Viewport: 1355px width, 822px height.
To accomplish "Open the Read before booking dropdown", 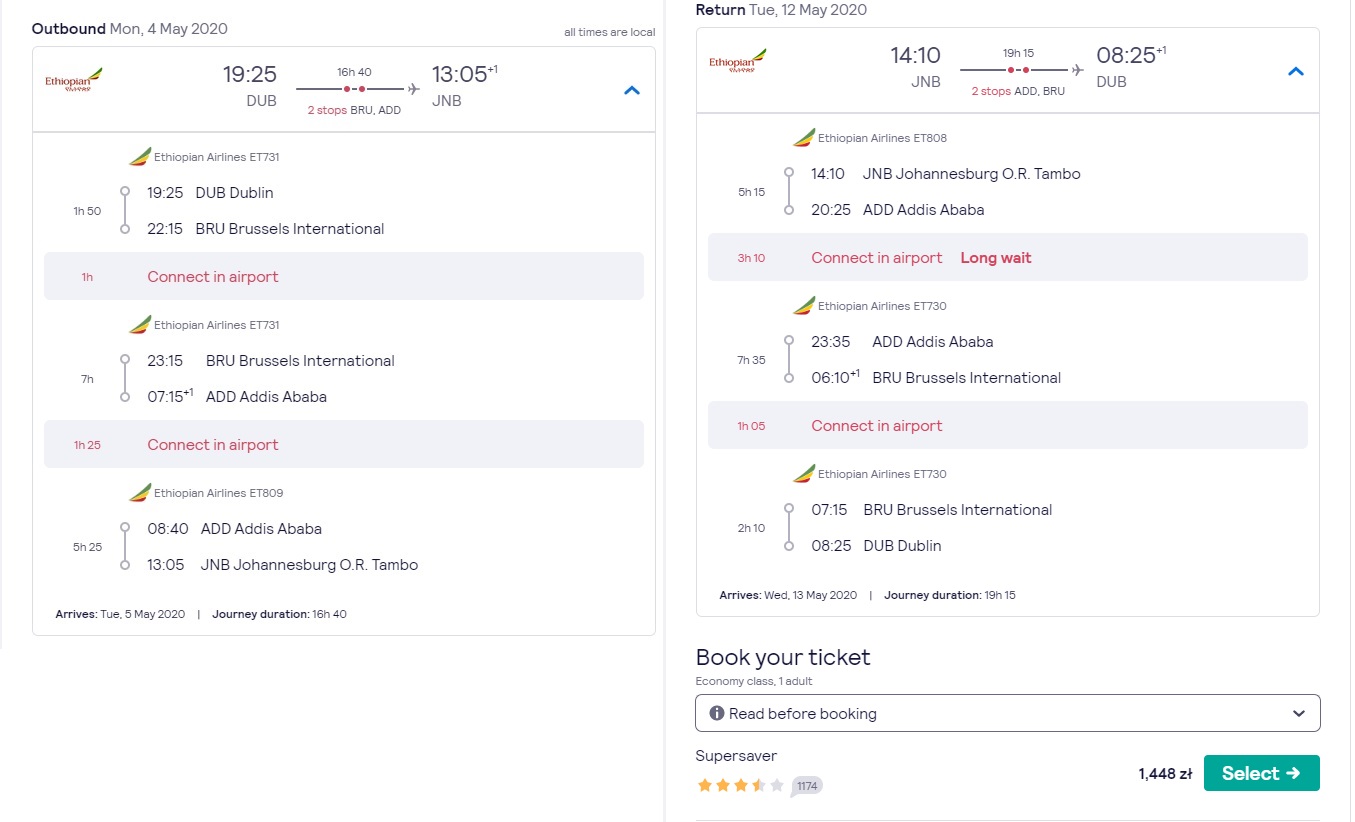I will click(1008, 713).
